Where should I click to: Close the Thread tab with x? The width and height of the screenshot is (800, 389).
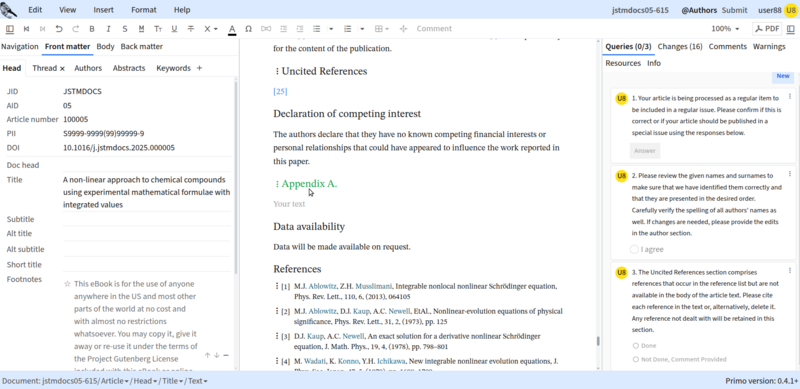click(x=62, y=68)
